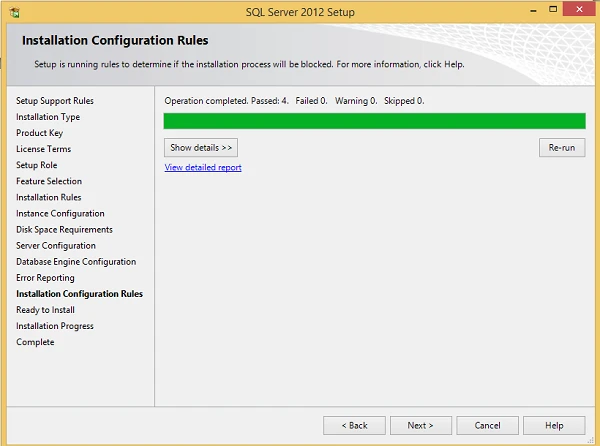The width and height of the screenshot is (600, 446).
Task: Select Setup Role step
Action: click(x=37, y=165)
